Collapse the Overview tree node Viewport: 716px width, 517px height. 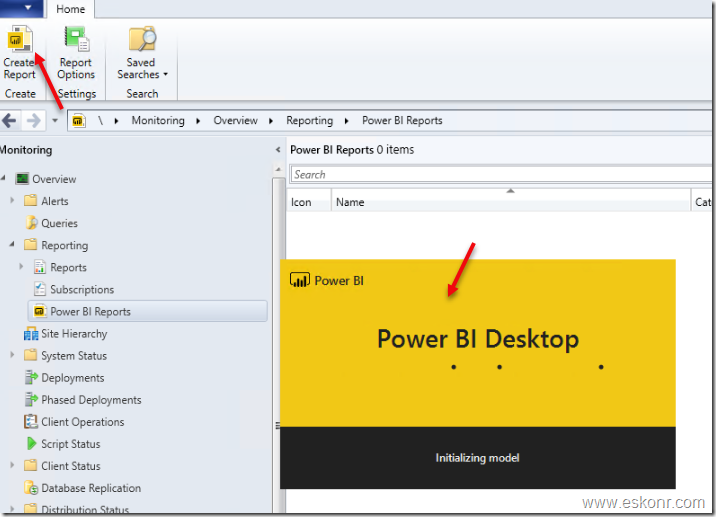[x=3, y=178]
